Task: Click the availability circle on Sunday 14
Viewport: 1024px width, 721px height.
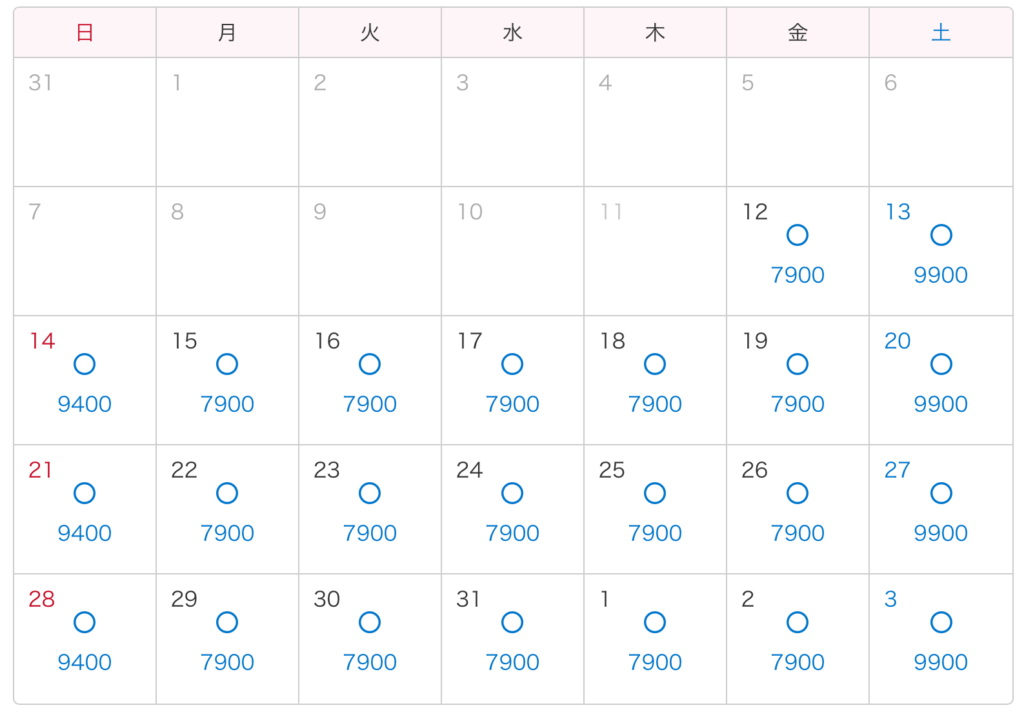Action: click(x=85, y=364)
